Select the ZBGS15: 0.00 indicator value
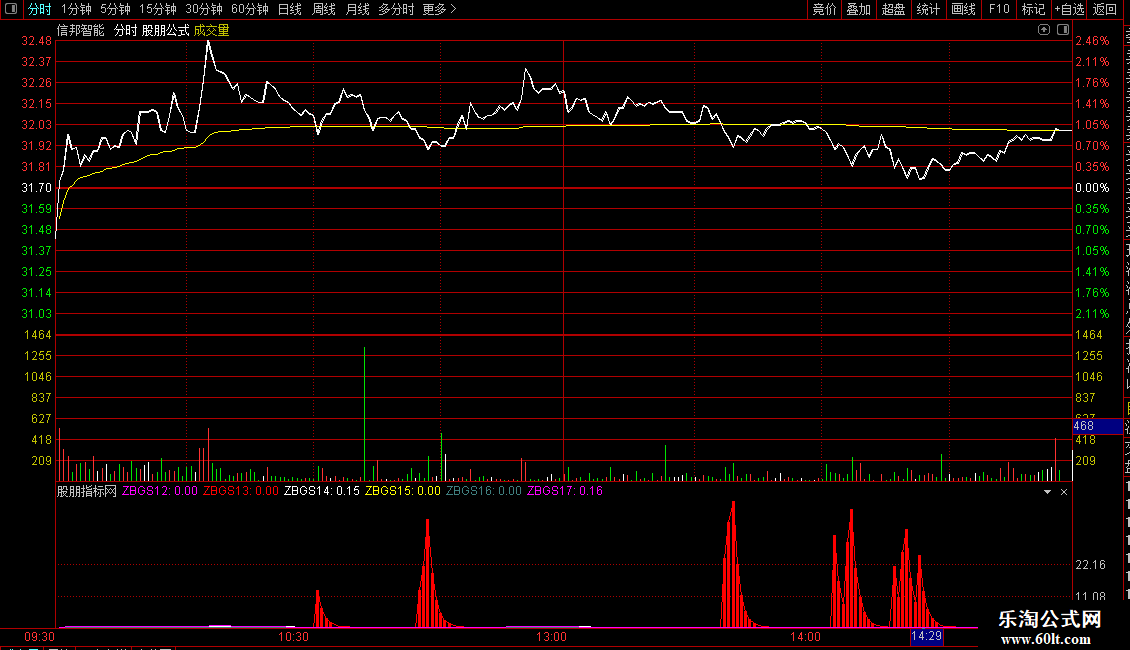The width and height of the screenshot is (1130, 650). (x=403, y=491)
